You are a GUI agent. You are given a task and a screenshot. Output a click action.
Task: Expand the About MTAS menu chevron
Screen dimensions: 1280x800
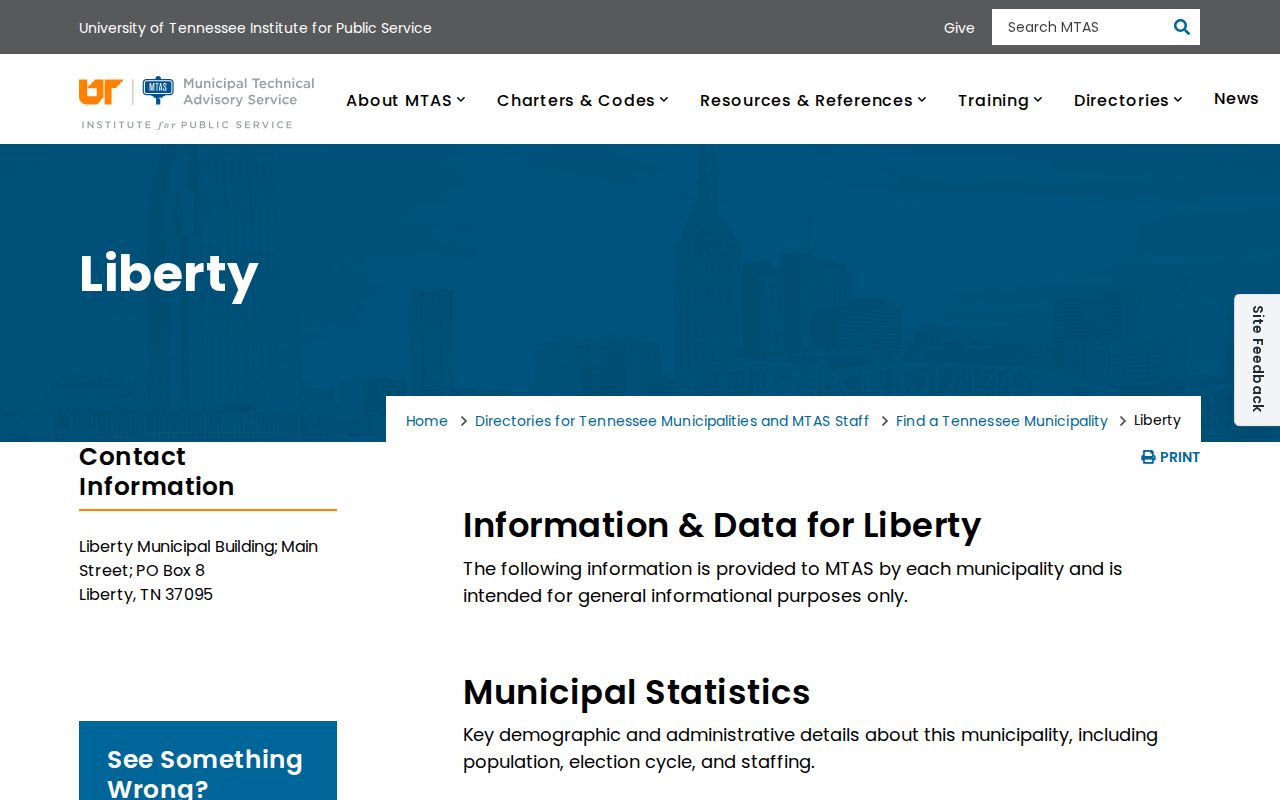[x=461, y=100]
